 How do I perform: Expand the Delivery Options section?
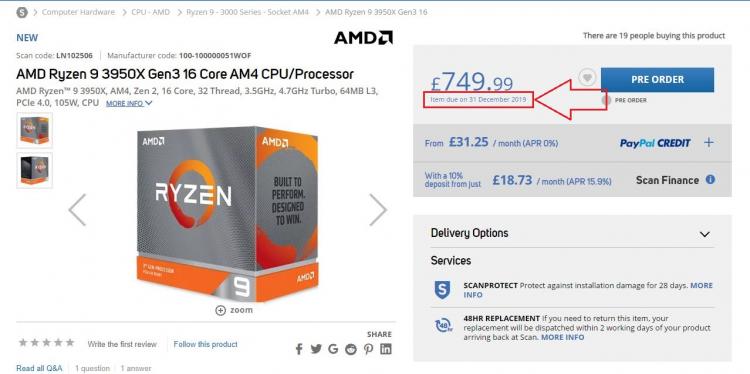[704, 234]
